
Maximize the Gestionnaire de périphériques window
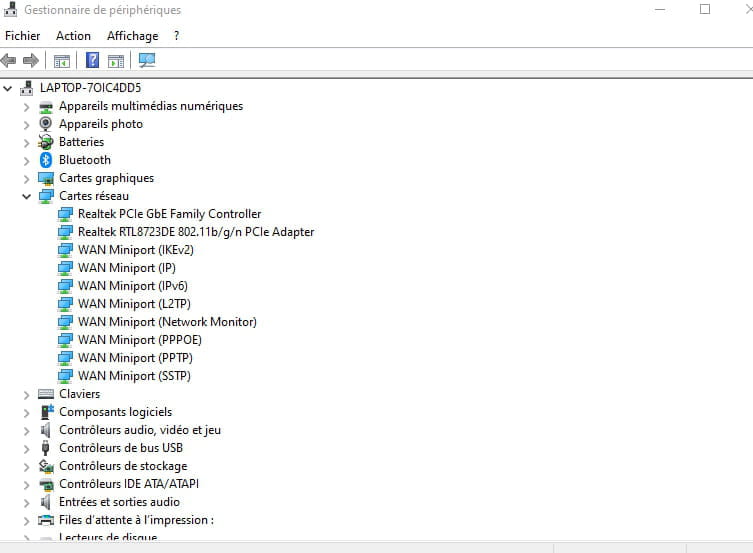point(704,9)
